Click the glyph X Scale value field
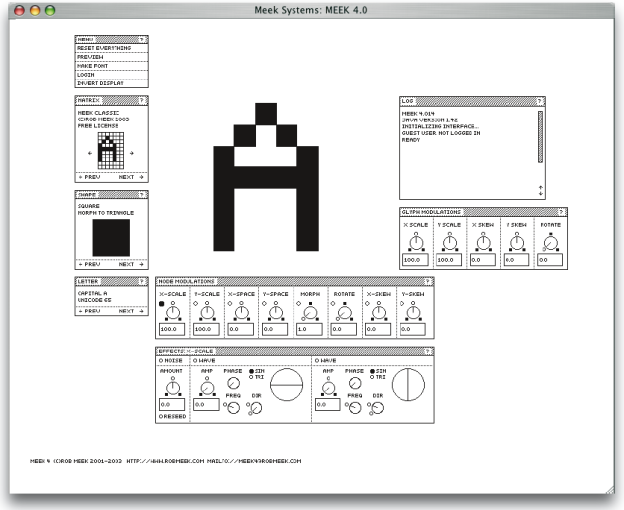 coord(415,260)
